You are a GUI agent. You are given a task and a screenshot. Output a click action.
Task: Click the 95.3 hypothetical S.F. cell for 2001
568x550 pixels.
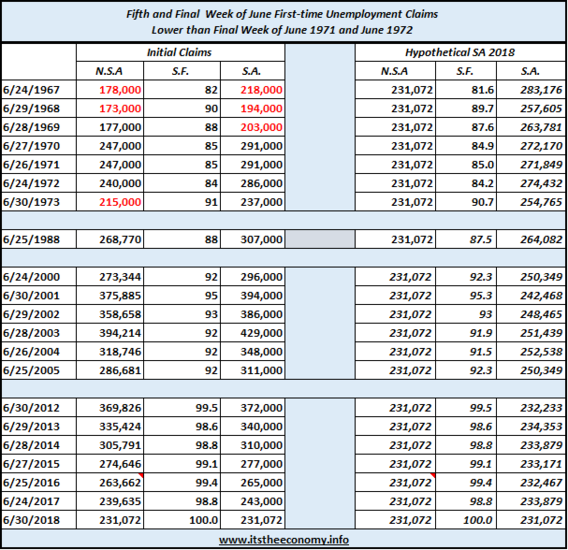point(466,295)
